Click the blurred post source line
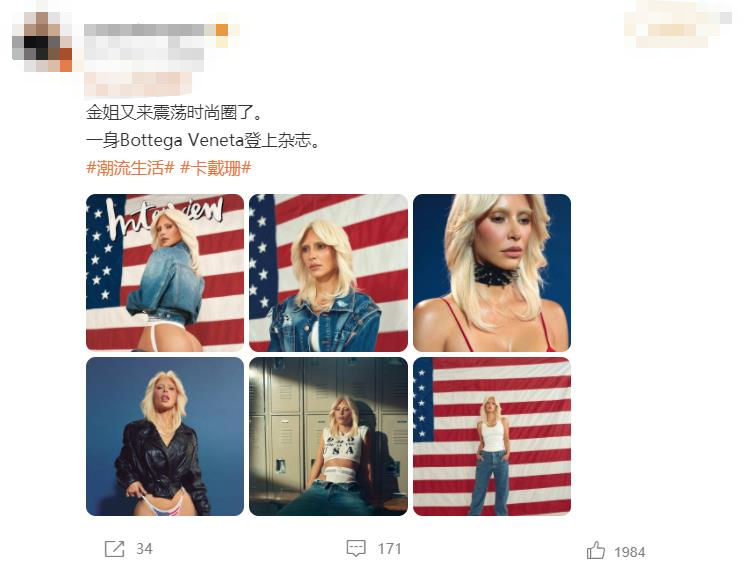This screenshot has width=748, height=572. point(138,83)
